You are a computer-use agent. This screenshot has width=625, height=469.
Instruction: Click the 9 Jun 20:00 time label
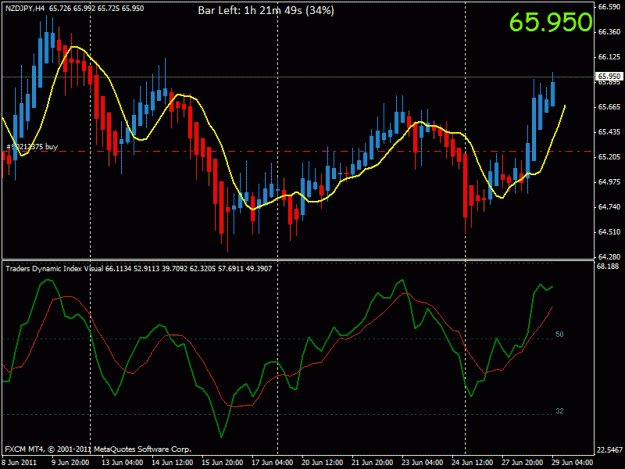point(71,463)
